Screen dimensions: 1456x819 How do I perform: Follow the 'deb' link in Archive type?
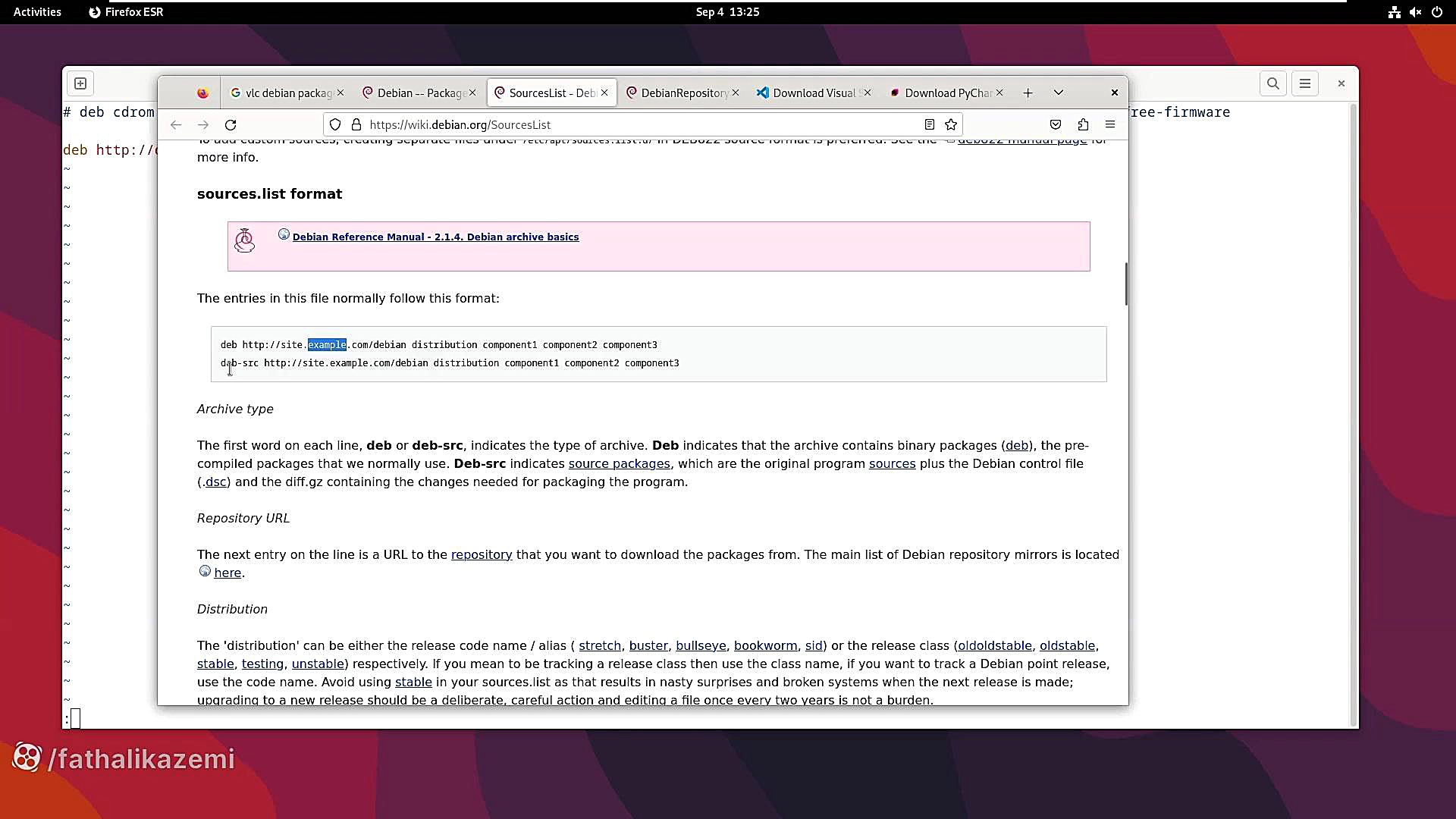1017,446
